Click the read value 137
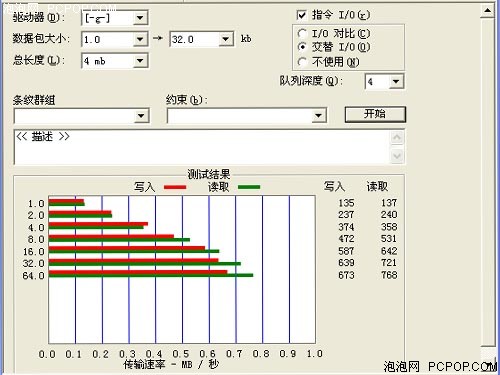 (x=389, y=203)
